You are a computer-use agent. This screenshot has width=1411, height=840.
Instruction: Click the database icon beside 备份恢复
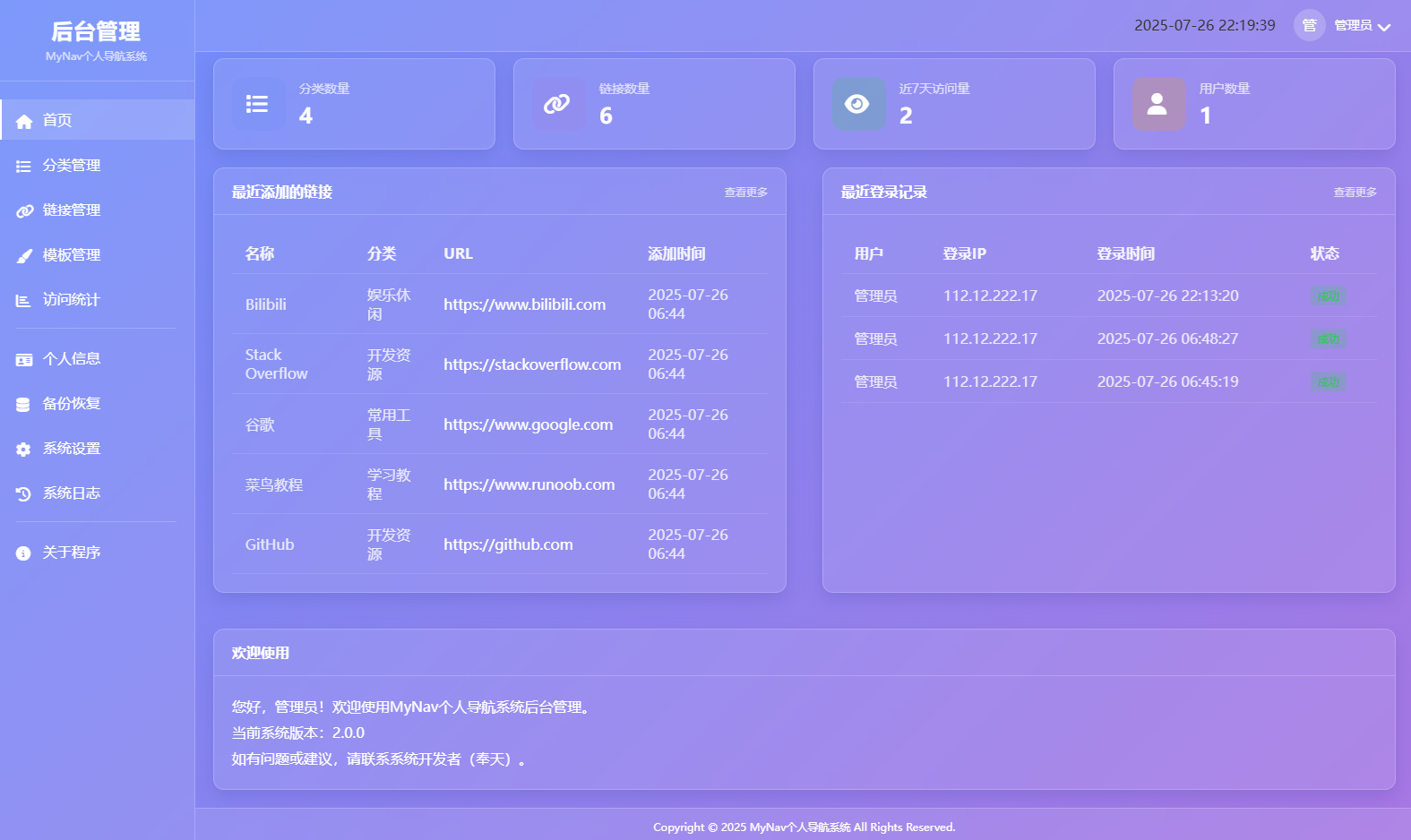(x=24, y=404)
